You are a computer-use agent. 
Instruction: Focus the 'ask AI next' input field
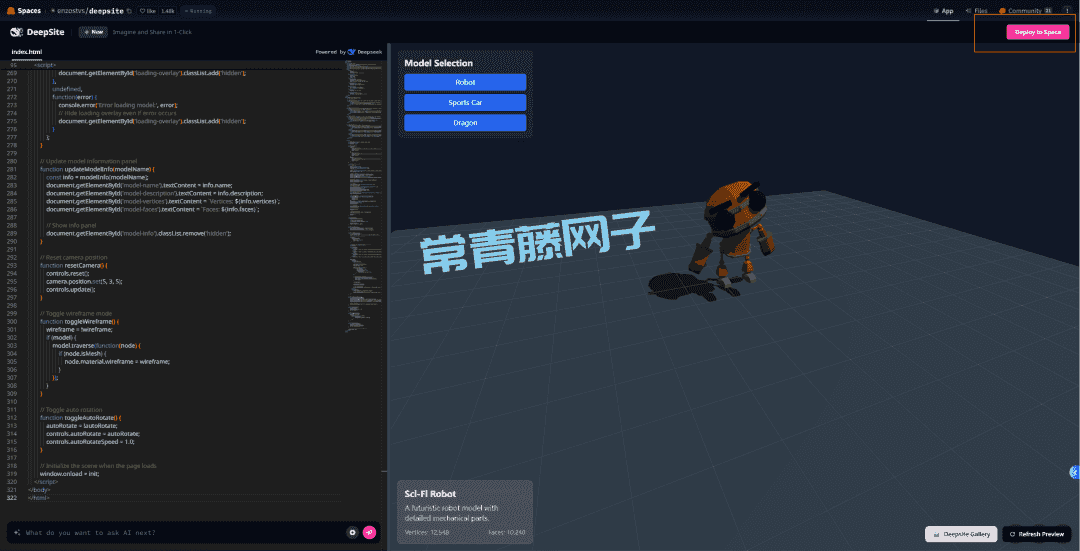pos(180,532)
